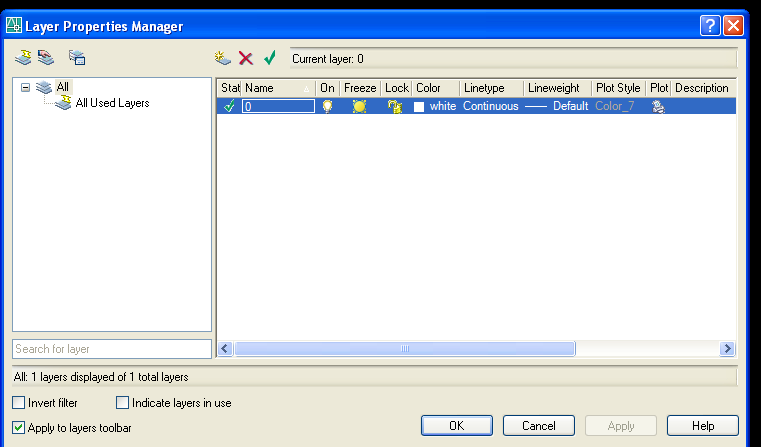Change the Default lineweight of layer 0
This screenshot has height=447, width=761.
point(557,106)
